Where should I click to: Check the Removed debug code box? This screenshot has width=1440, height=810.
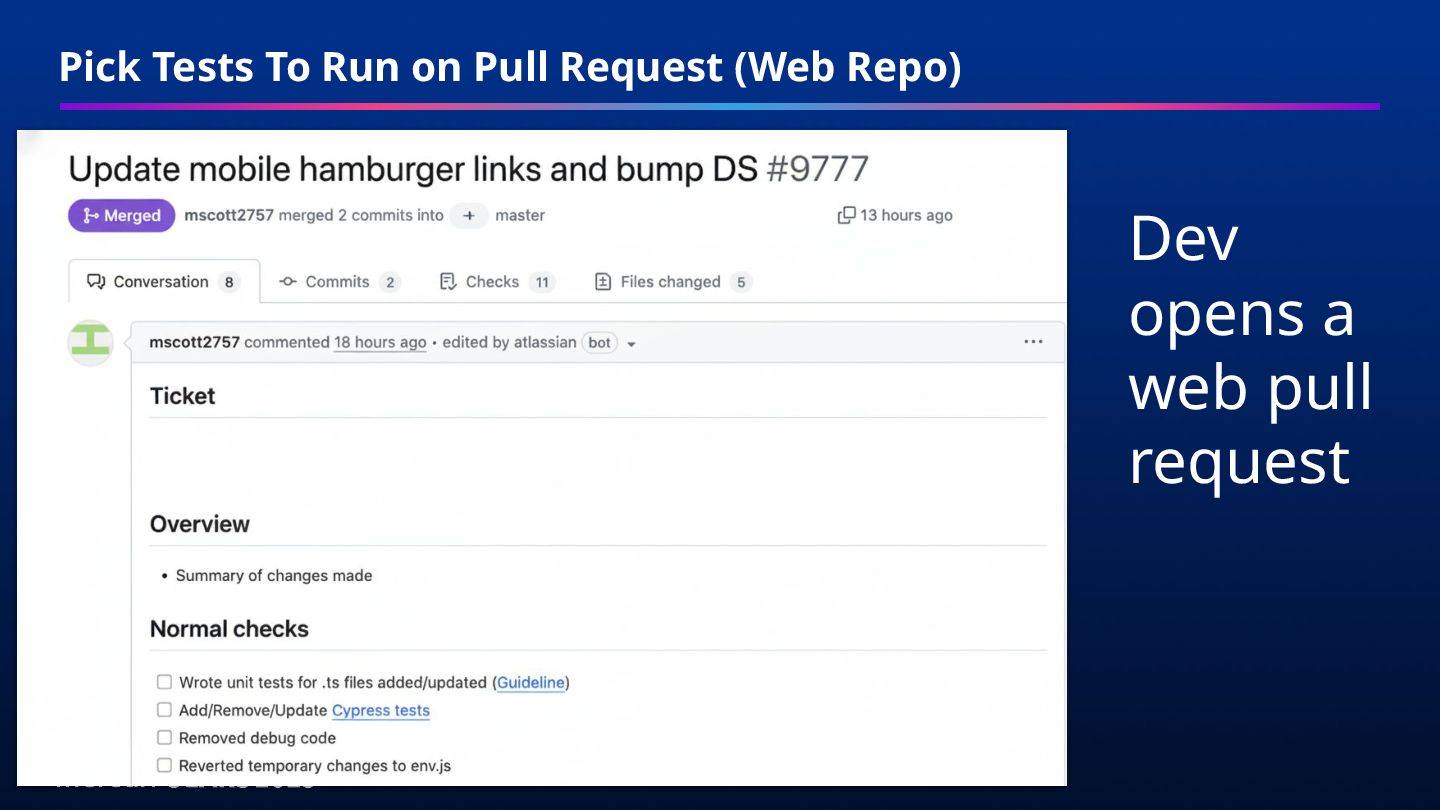point(164,737)
